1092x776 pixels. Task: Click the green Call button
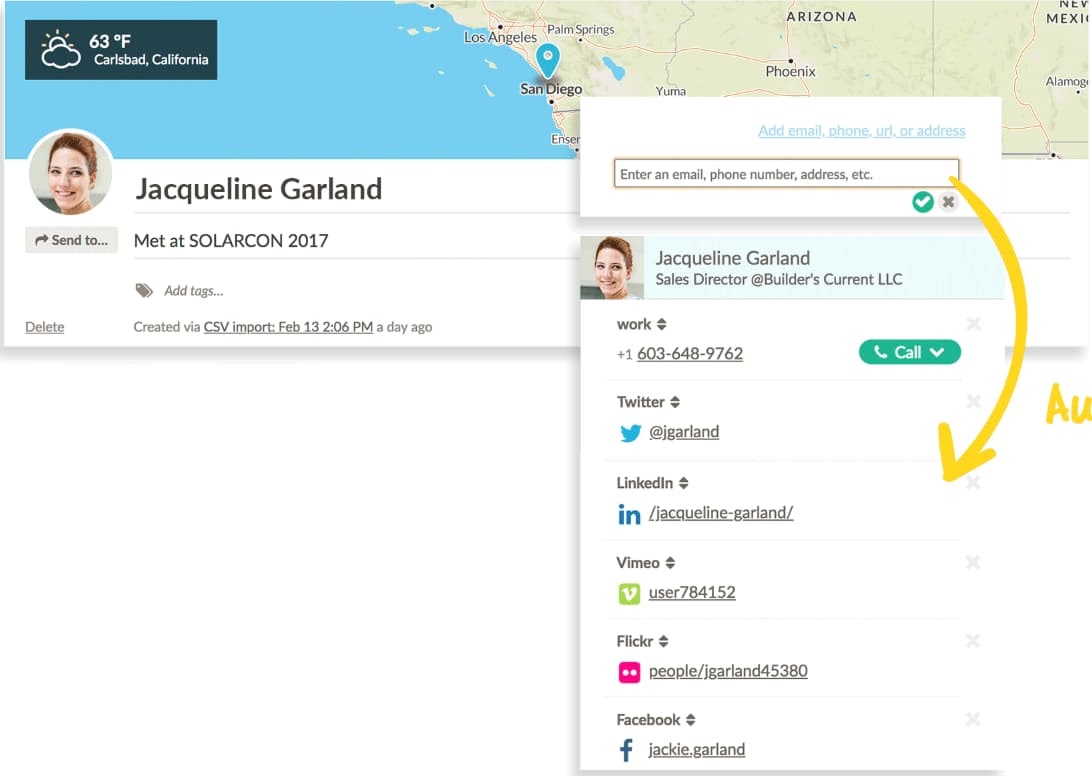910,352
